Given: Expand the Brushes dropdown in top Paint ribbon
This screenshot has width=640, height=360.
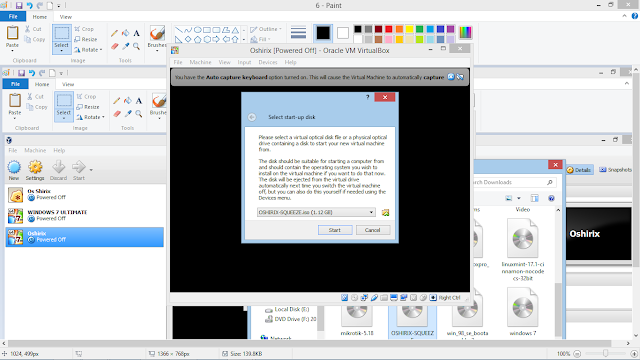Looking at the screenshot, I should click(157, 50).
